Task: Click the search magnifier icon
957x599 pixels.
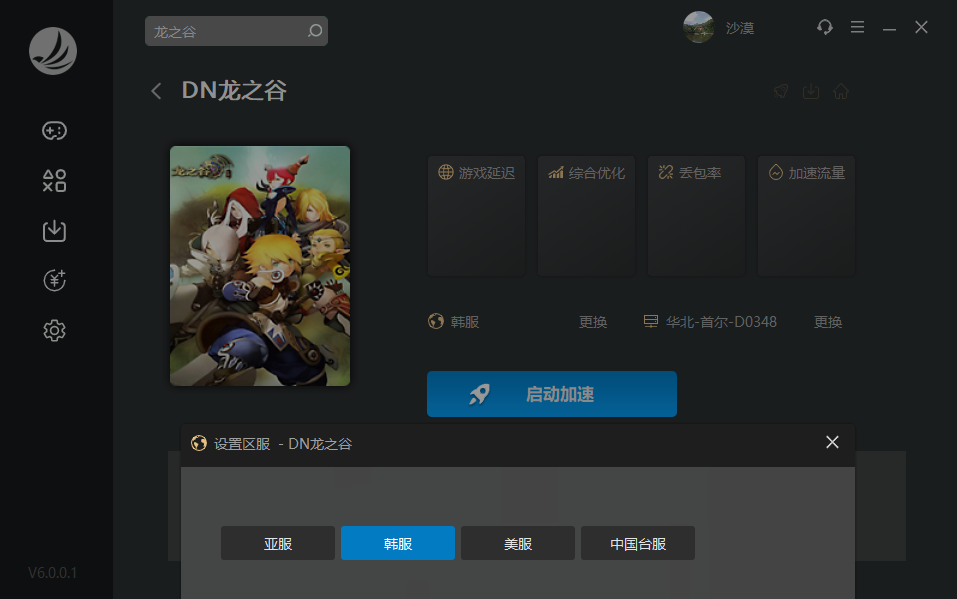Action: (315, 31)
